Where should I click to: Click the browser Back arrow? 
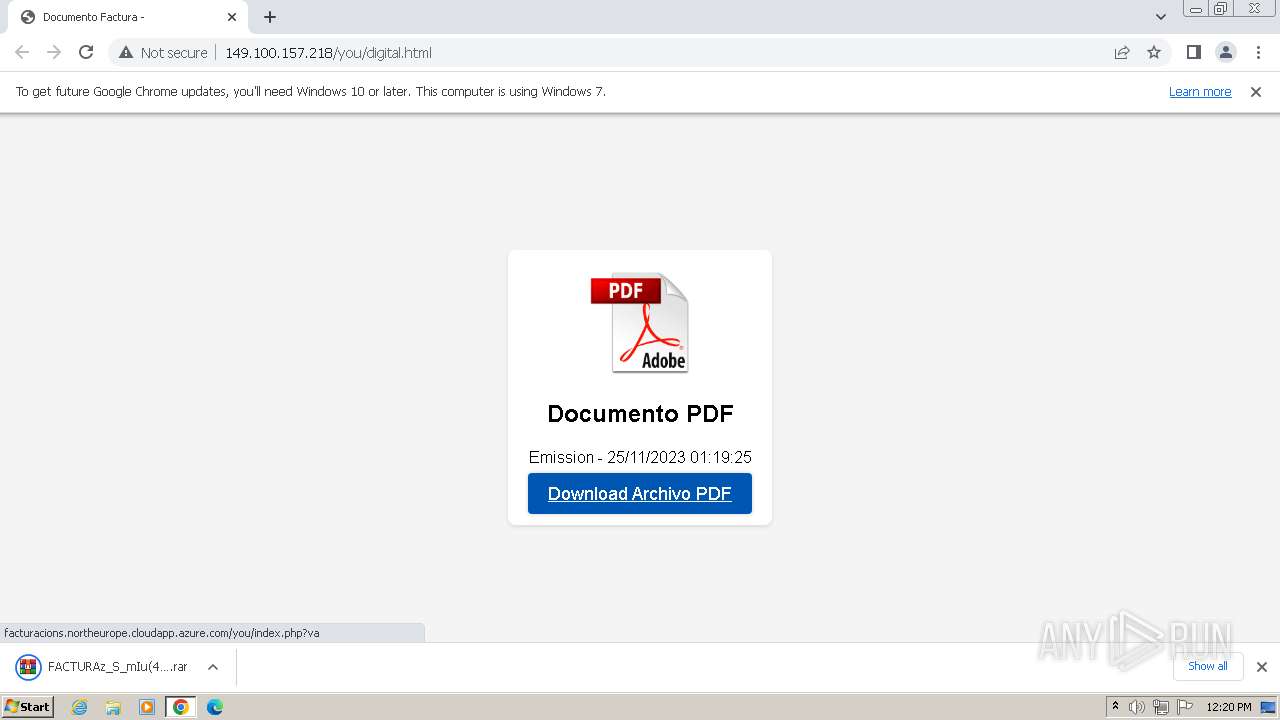point(22,52)
